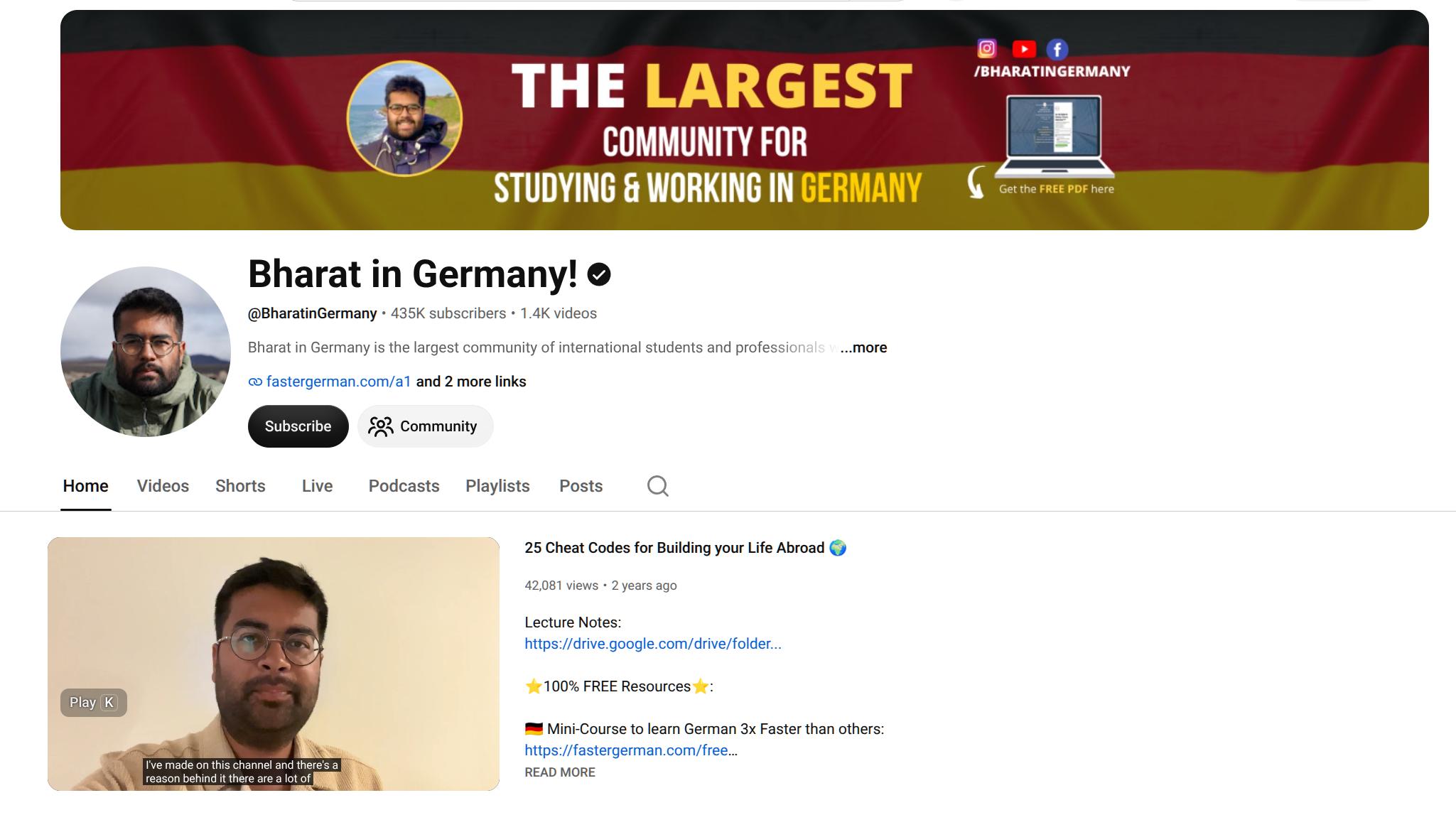Open the Home tab
This screenshot has width=1456, height=815.
(86, 486)
